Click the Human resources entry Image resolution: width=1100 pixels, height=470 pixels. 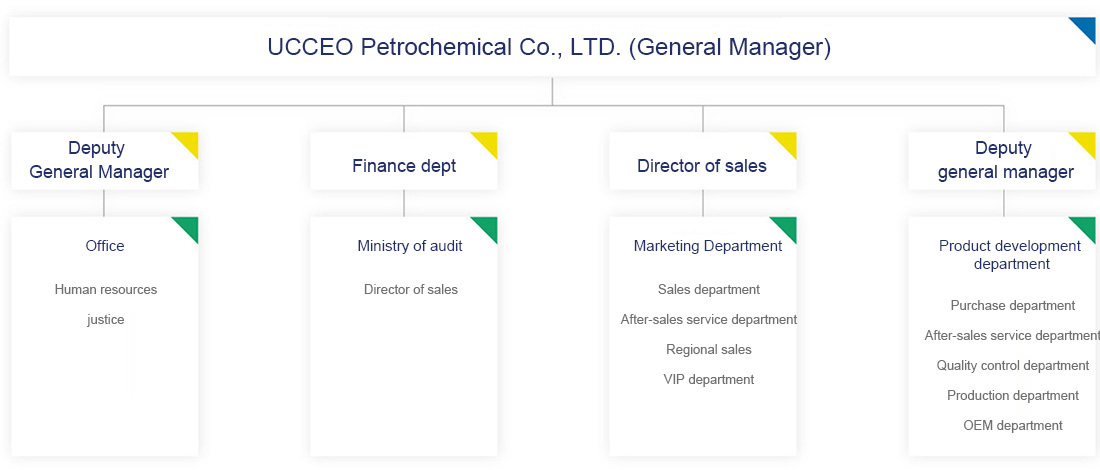tap(106, 289)
